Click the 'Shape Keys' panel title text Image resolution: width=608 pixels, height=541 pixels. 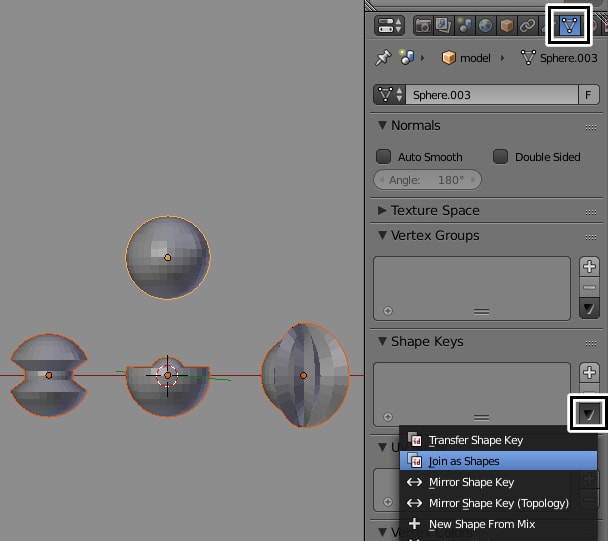[x=427, y=341]
